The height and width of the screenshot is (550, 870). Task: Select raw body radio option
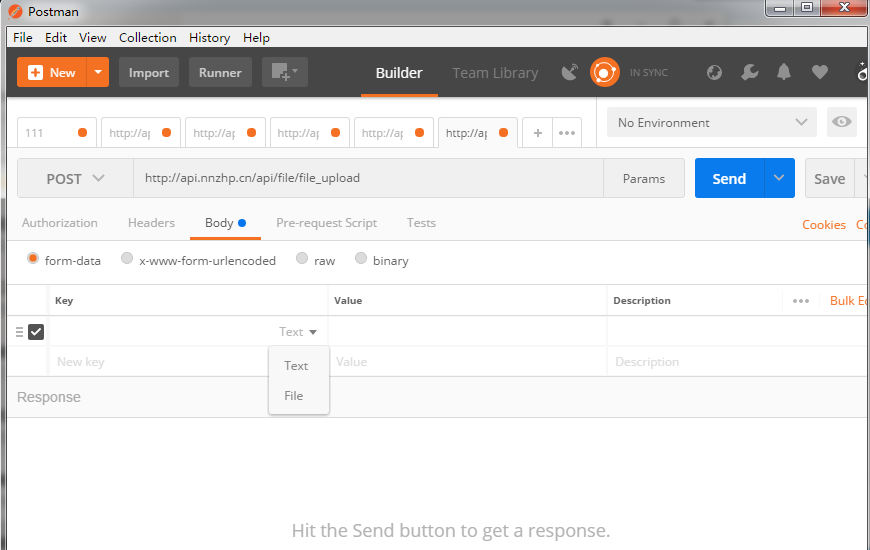tap(302, 258)
